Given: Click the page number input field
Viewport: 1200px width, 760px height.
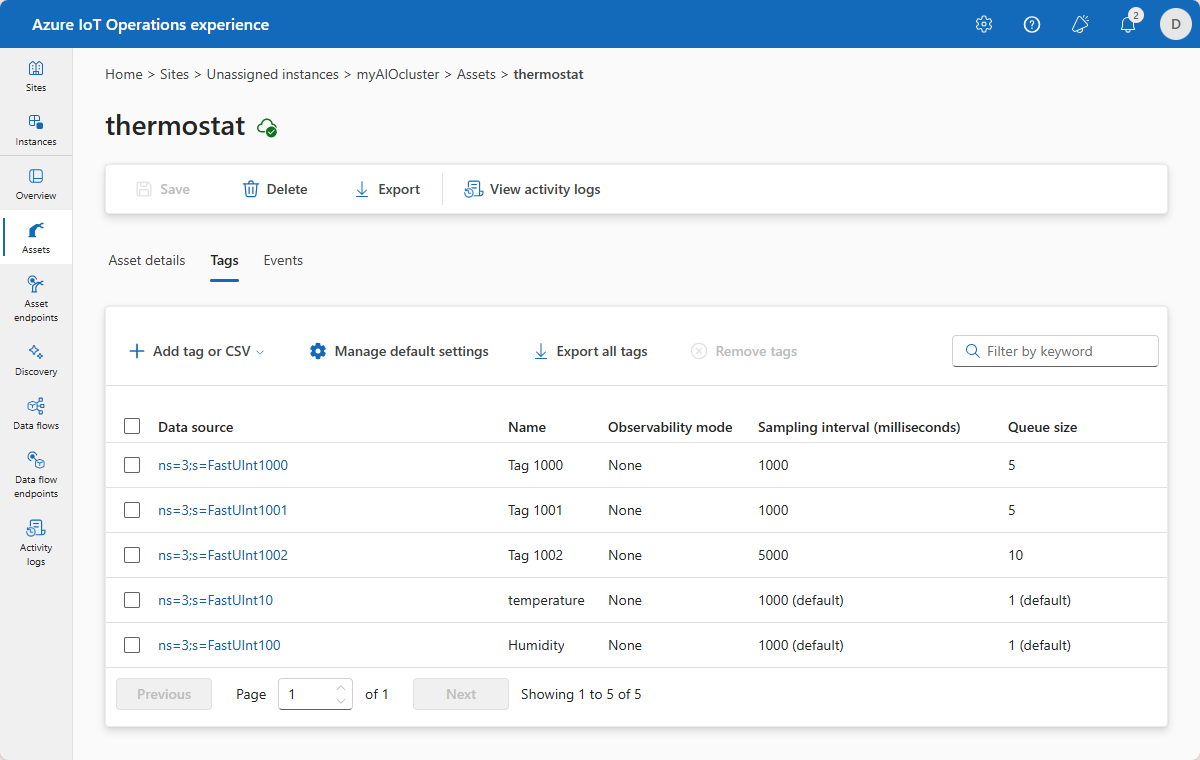Looking at the screenshot, I should pos(315,694).
